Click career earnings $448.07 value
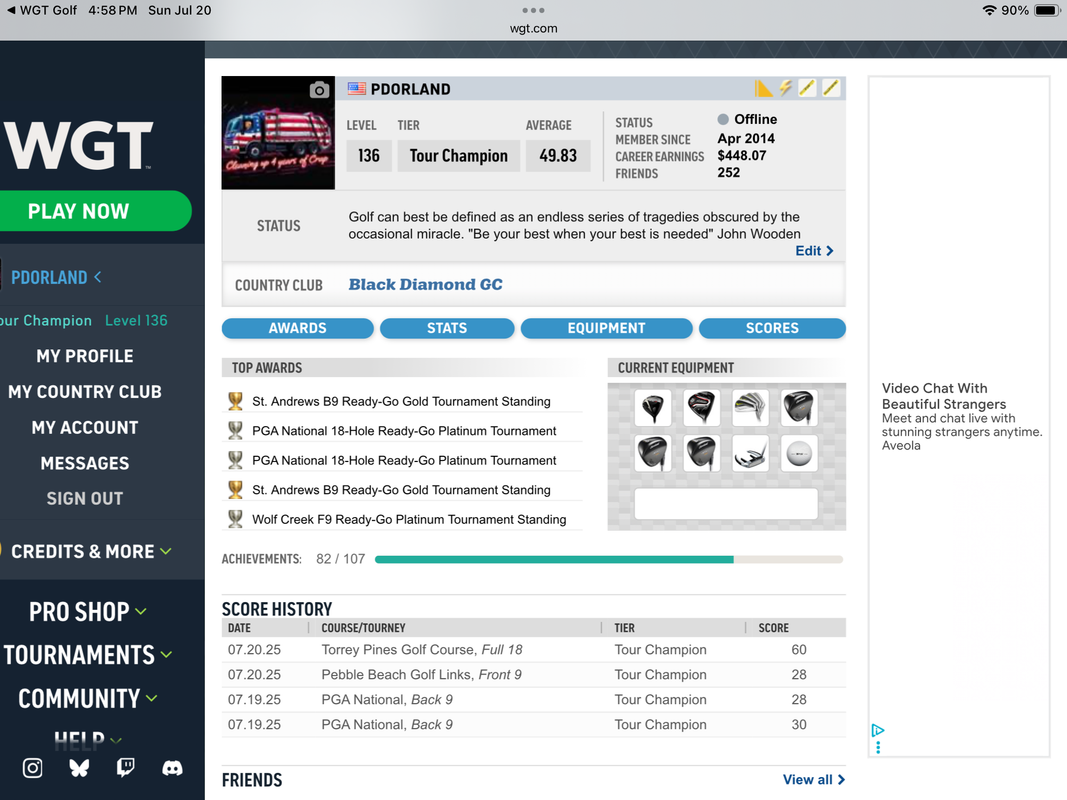 tap(742, 155)
